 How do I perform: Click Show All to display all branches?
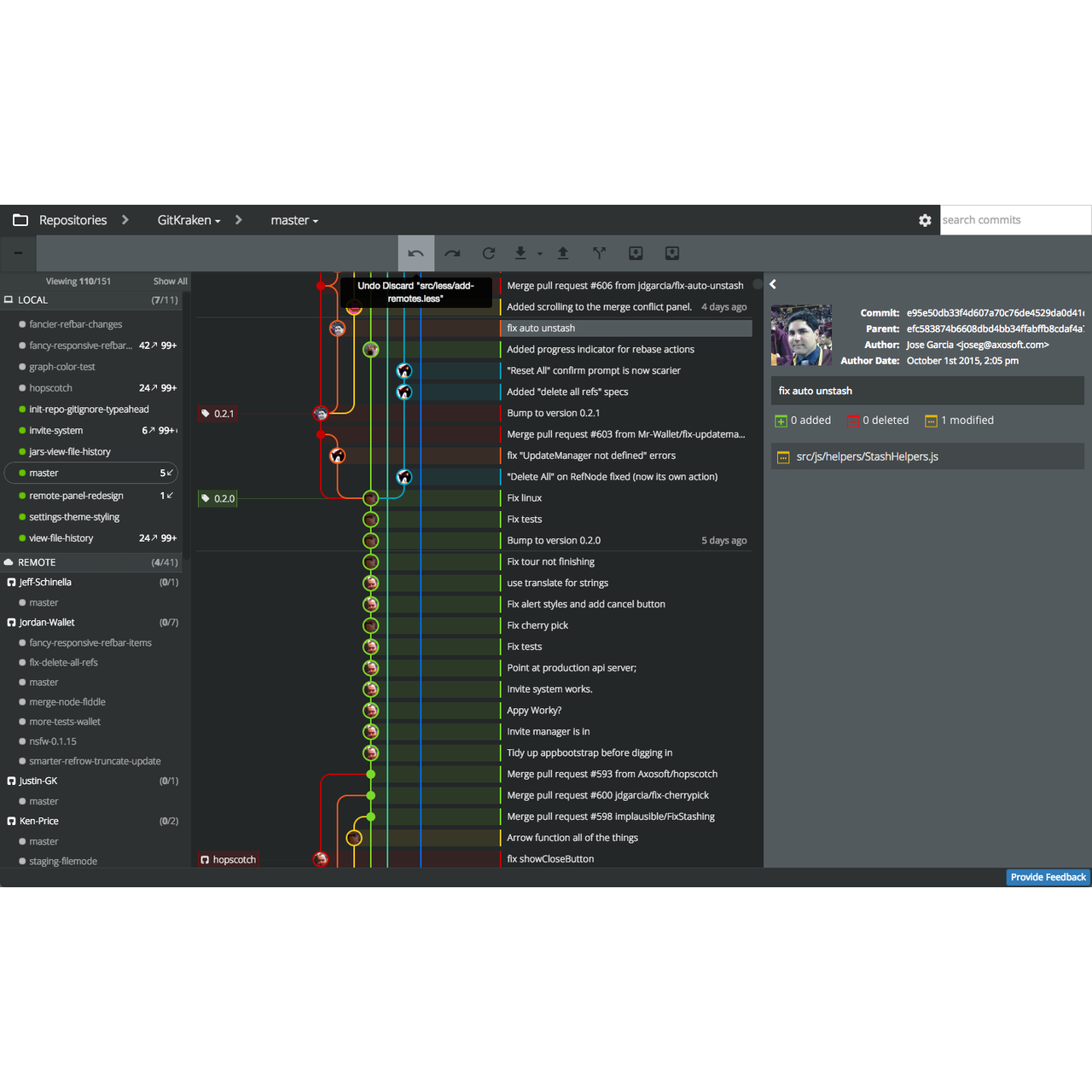pyautogui.click(x=169, y=281)
